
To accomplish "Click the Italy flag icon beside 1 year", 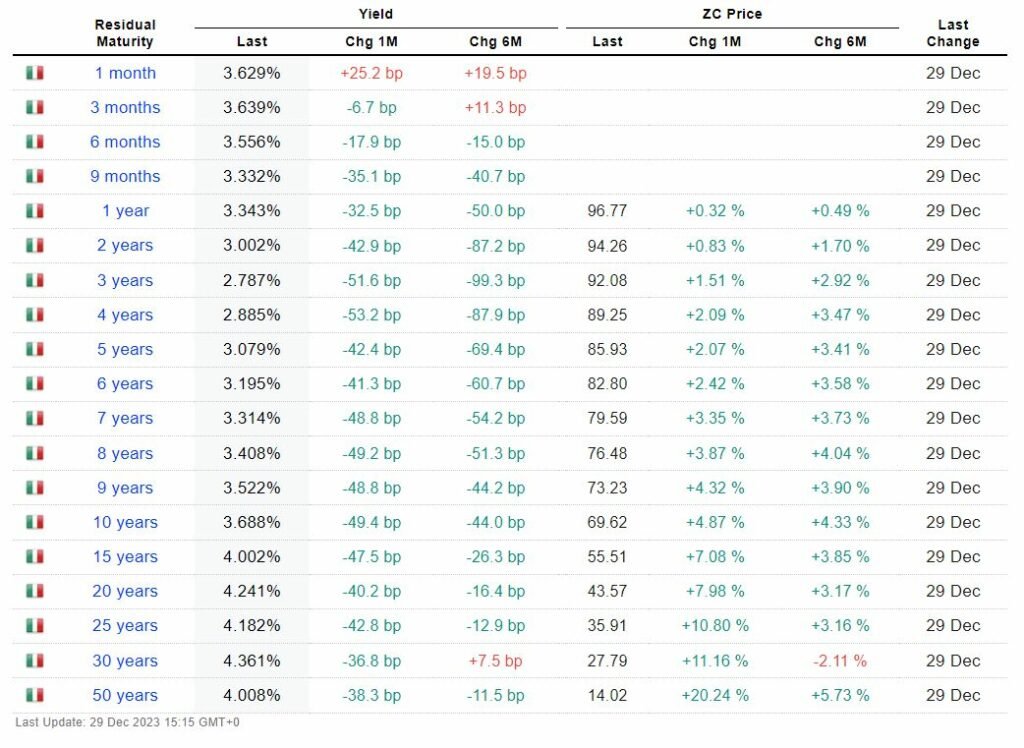I will coord(35,211).
